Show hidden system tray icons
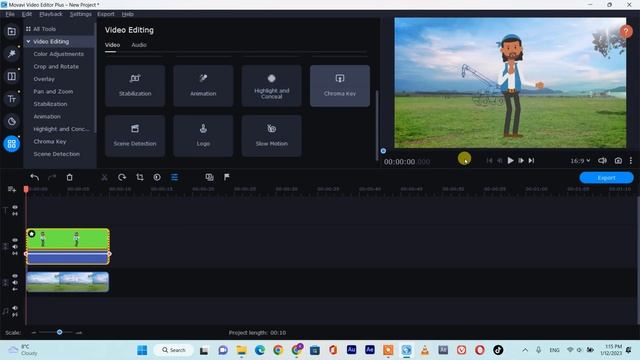The width and height of the screenshot is (640, 360). 525,350
